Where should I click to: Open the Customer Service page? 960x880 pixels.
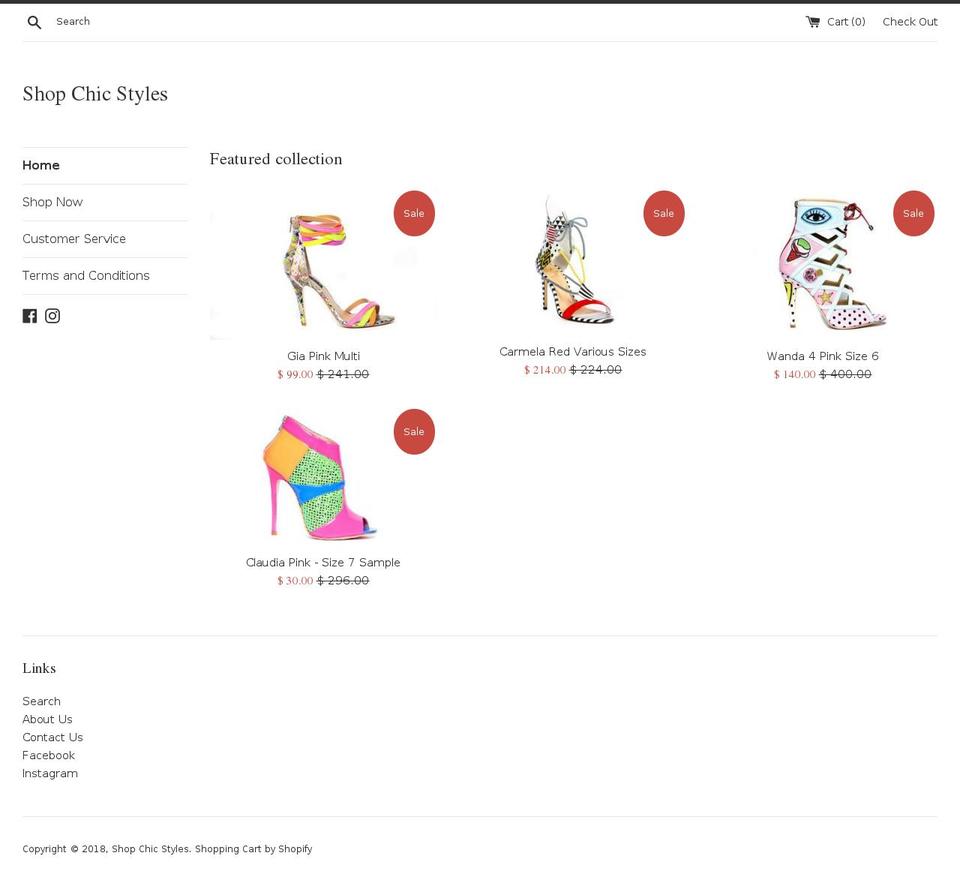[74, 238]
